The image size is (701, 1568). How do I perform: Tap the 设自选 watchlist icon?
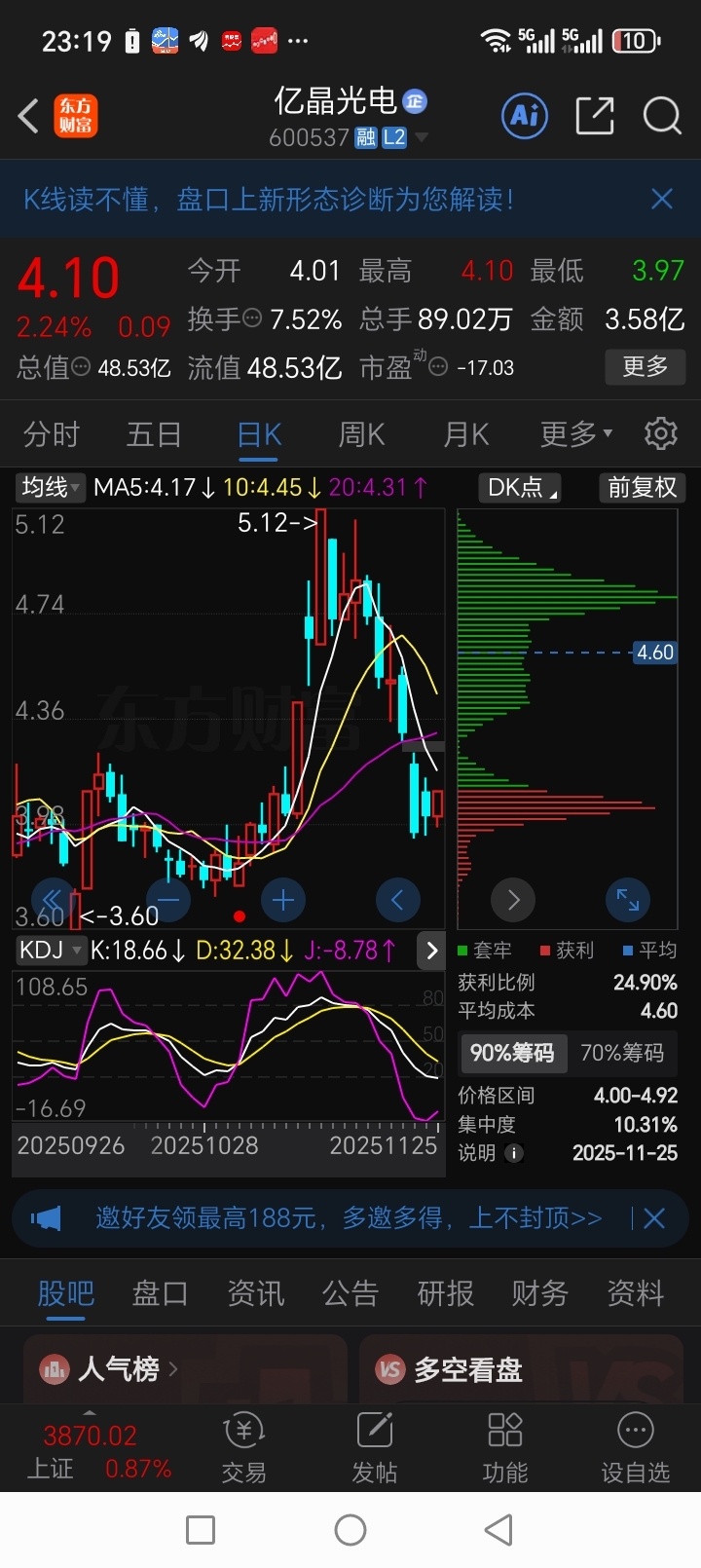tap(636, 1448)
